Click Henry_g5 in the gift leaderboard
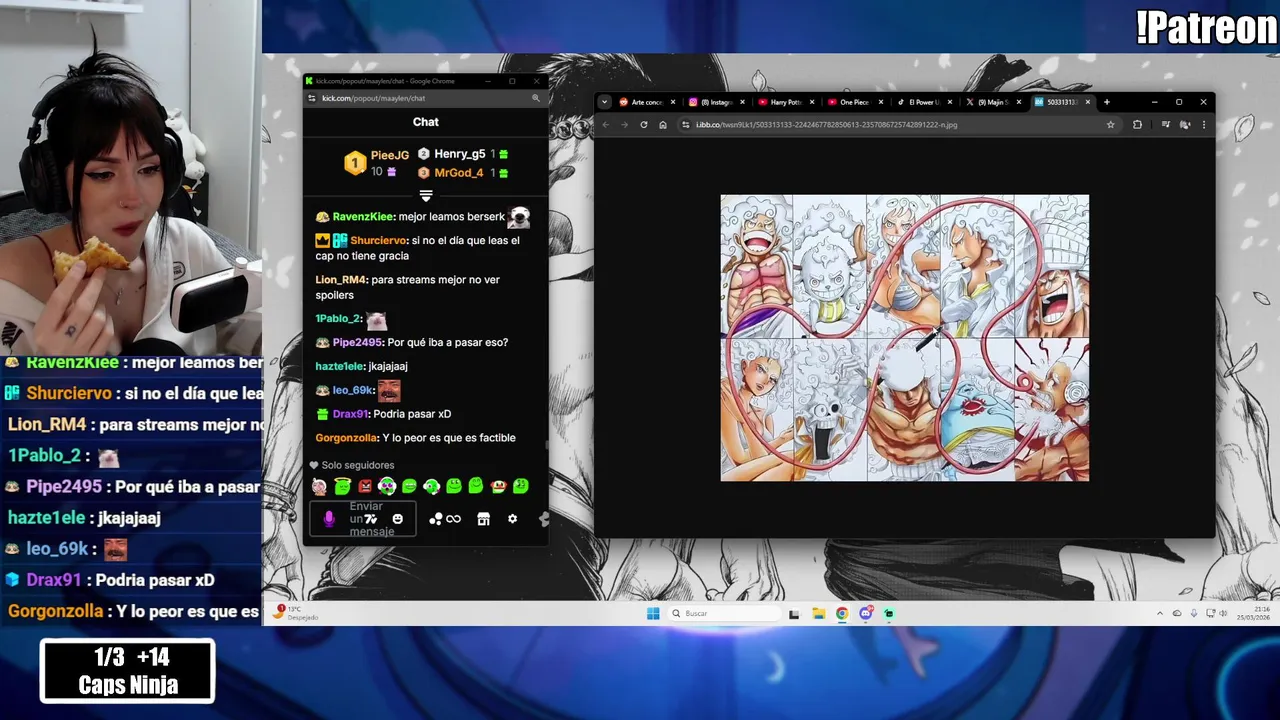This screenshot has height=720, width=1280. pyautogui.click(x=460, y=154)
